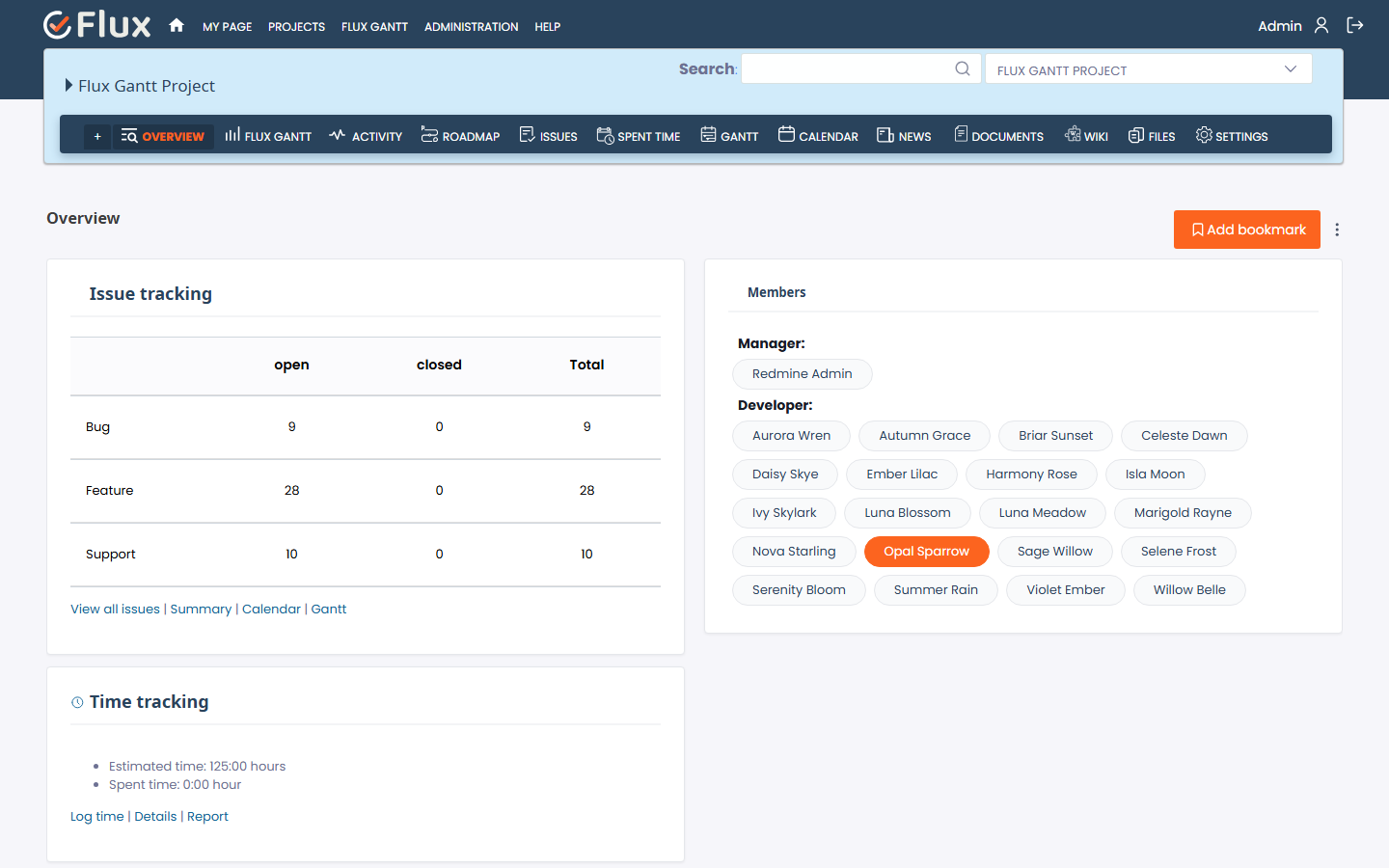Screen dimensions: 1389x868
Task: Click the Time tracking clock icon
Action: coord(77,702)
